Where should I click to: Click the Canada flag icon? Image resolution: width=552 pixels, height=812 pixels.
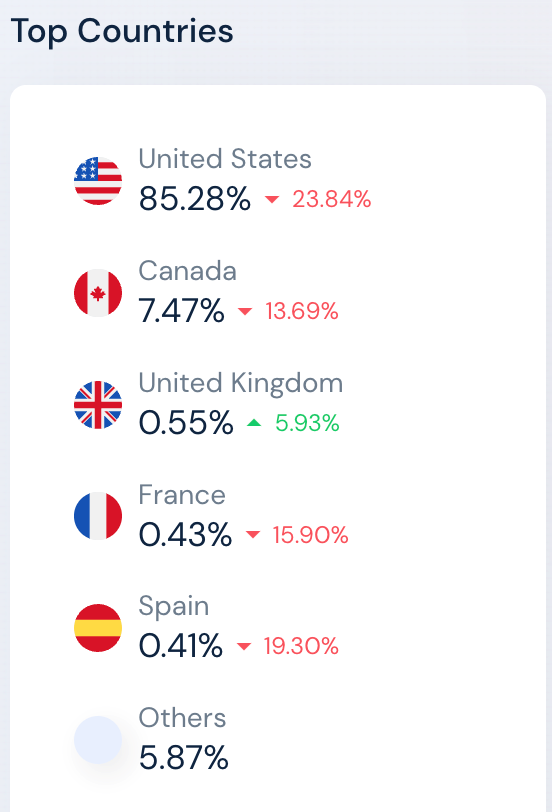pos(98,293)
